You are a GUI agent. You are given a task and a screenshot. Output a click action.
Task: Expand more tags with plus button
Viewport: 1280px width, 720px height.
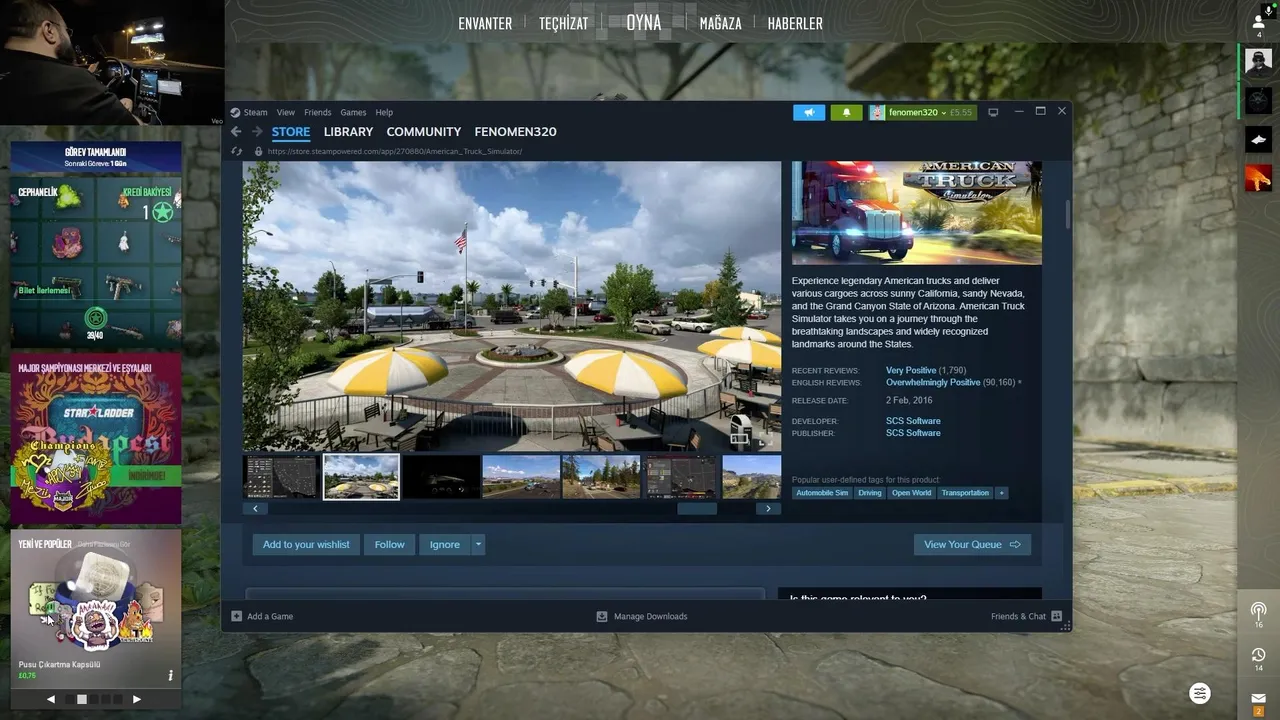(1001, 493)
